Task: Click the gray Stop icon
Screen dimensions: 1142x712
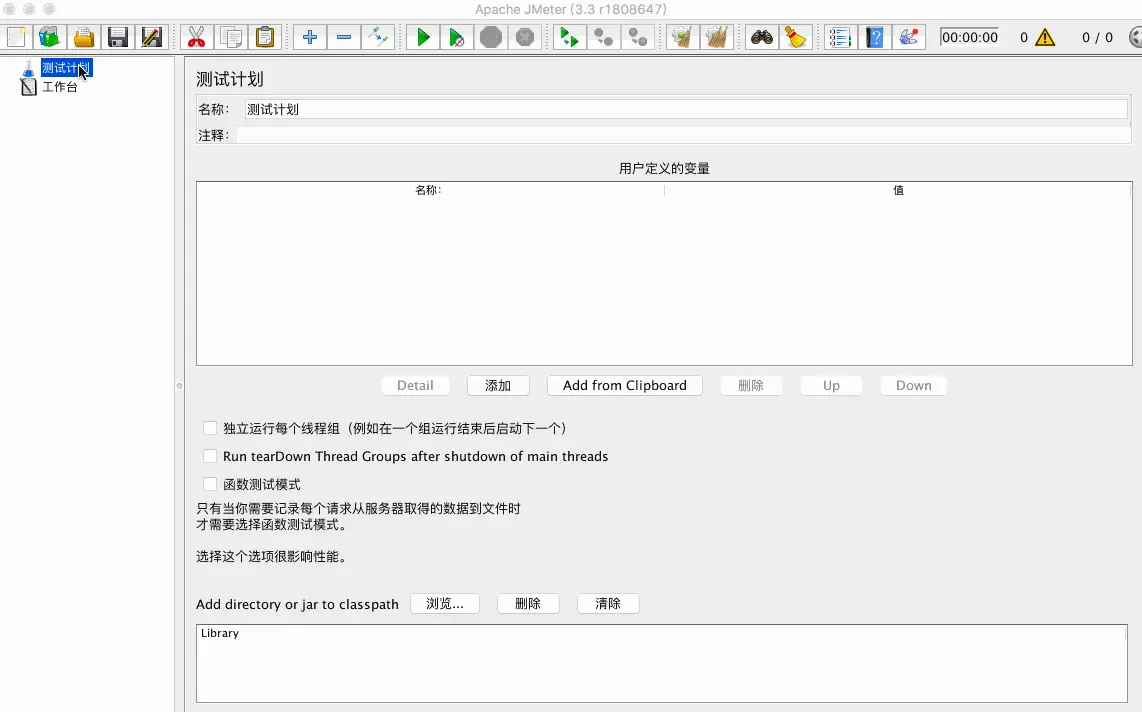Action: click(x=491, y=37)
